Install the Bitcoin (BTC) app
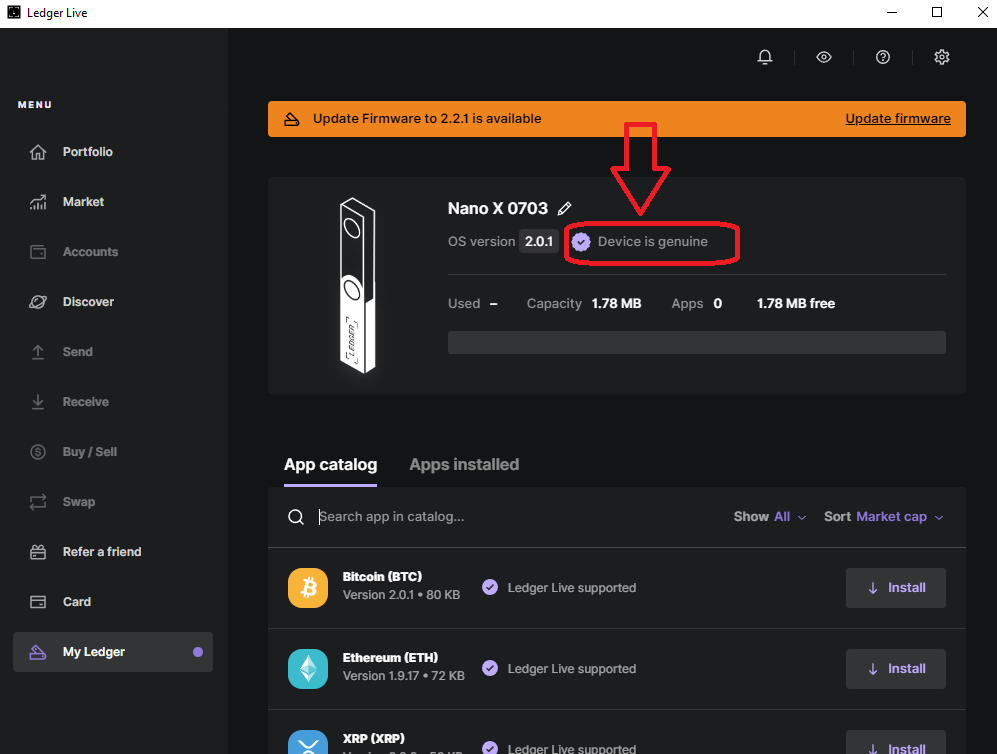 point(895,588)
